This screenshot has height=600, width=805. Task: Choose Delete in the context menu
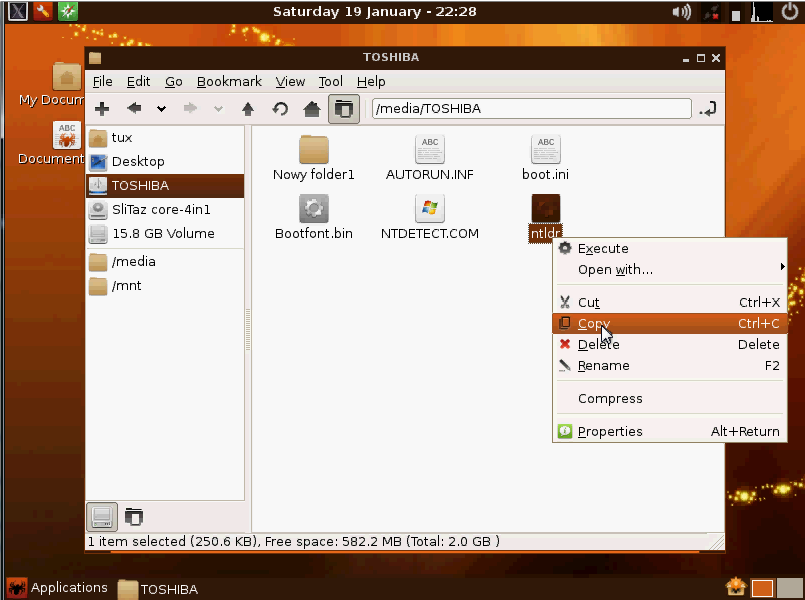[x=669, y=345]
